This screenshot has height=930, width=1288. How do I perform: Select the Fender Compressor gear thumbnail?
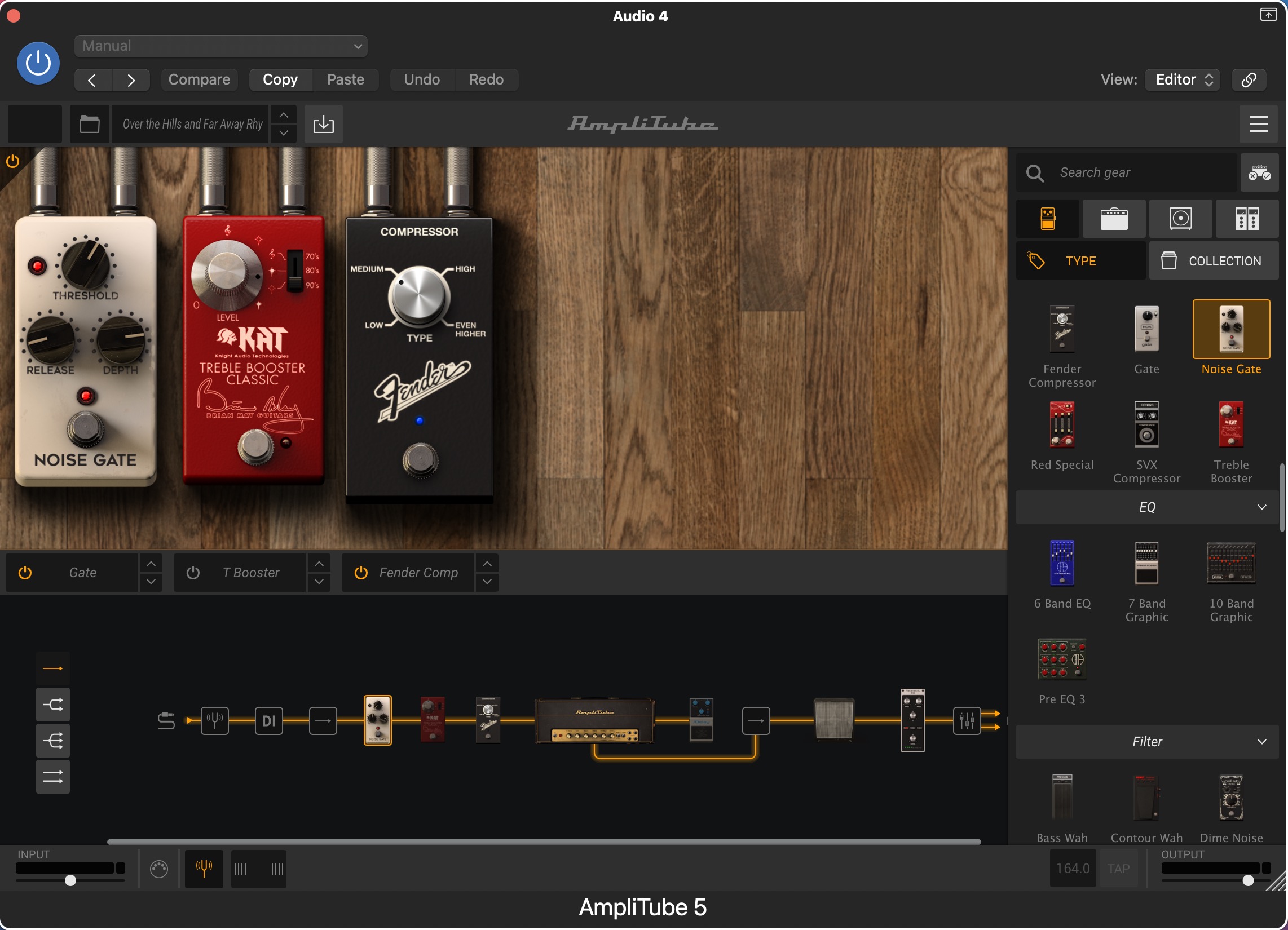click(x=1062, y=329)
